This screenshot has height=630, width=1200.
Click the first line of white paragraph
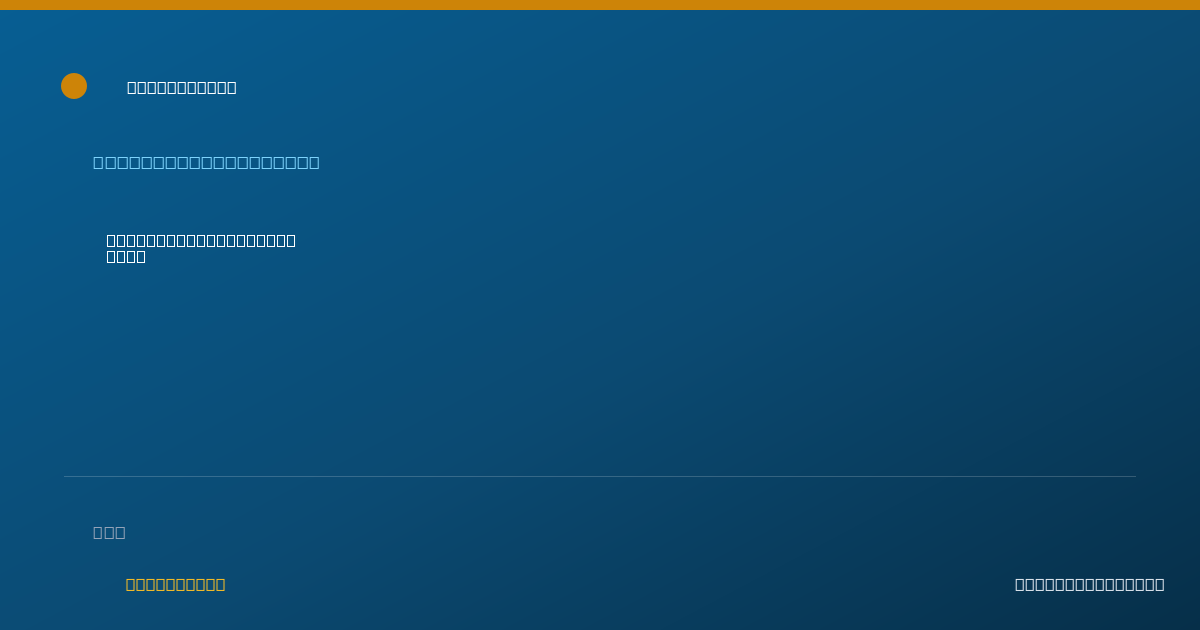pos(201,240)
